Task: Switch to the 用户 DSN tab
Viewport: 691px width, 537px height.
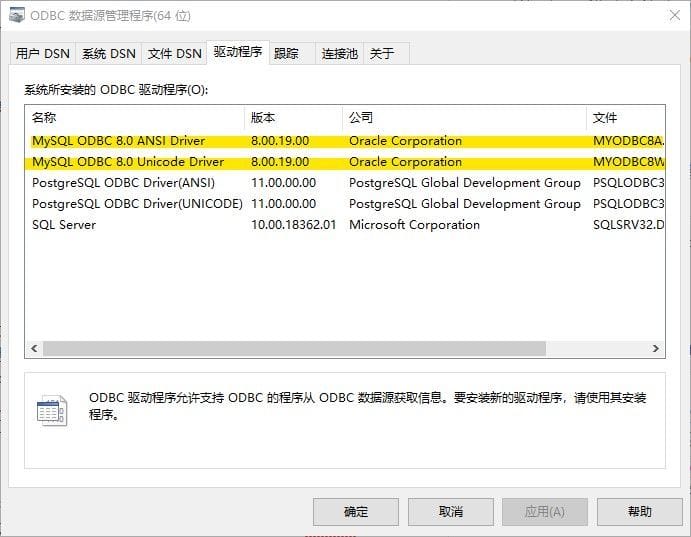Action: 43,54
